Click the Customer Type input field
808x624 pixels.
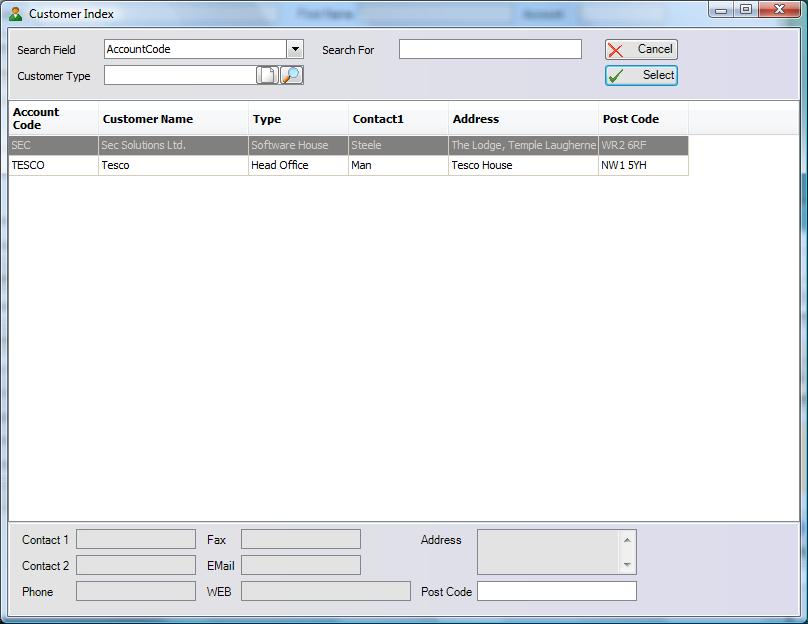coord(180,75)
